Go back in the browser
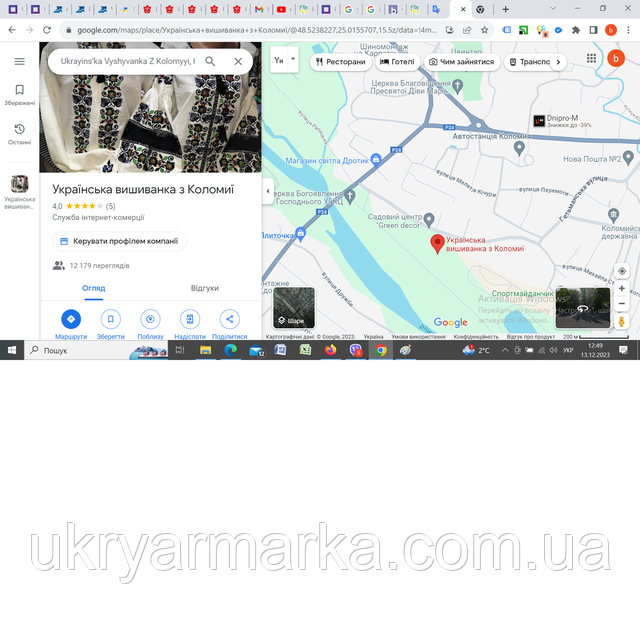The height and width of the screenshot is (640, 640). tap(12, 30)
